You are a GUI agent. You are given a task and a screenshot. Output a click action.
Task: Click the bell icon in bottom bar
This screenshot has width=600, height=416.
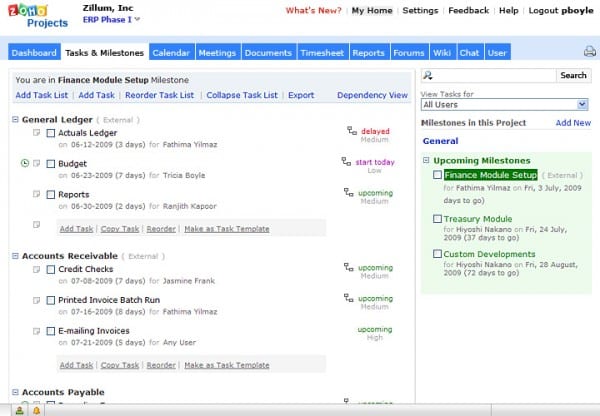[36, 411]
